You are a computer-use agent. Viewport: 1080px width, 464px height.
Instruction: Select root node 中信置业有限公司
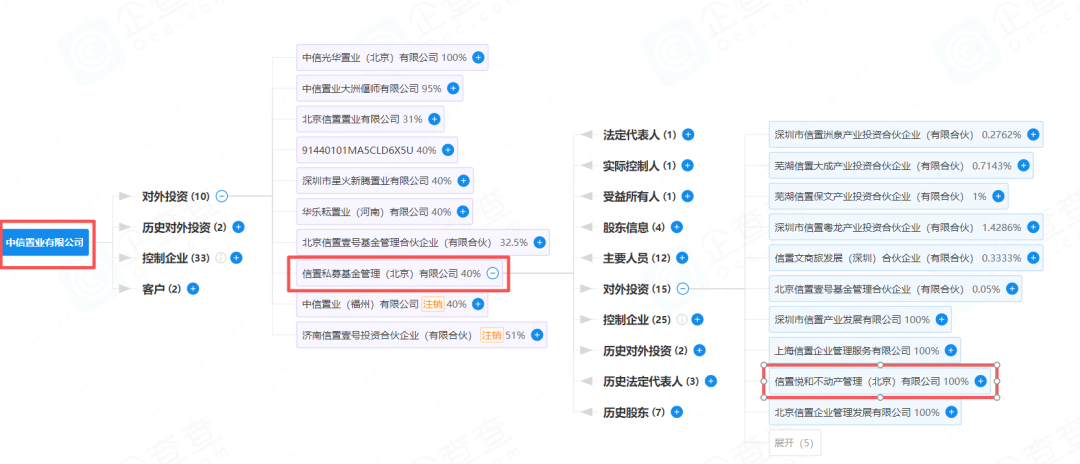tap(45, 242)
